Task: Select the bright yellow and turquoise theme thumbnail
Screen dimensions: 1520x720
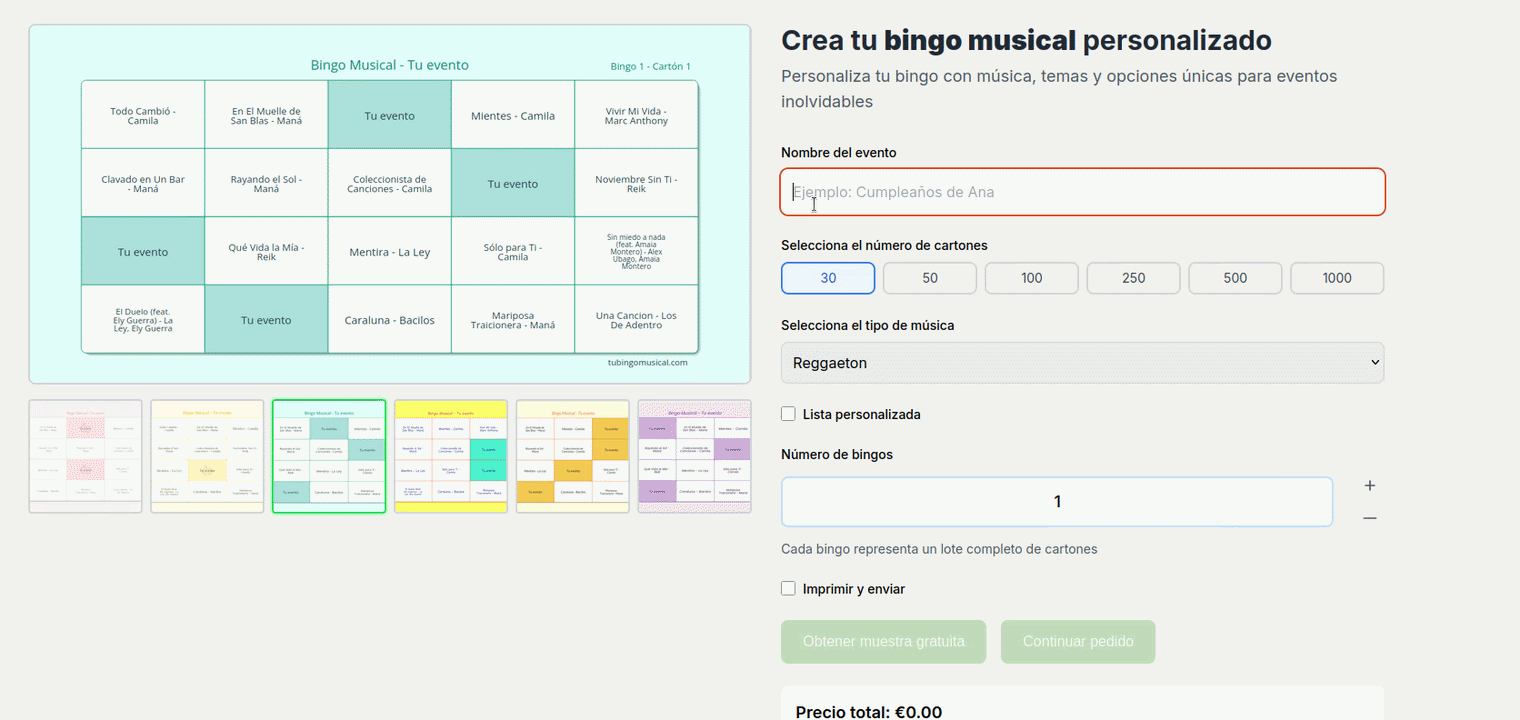Action: [x=451, y=456]
